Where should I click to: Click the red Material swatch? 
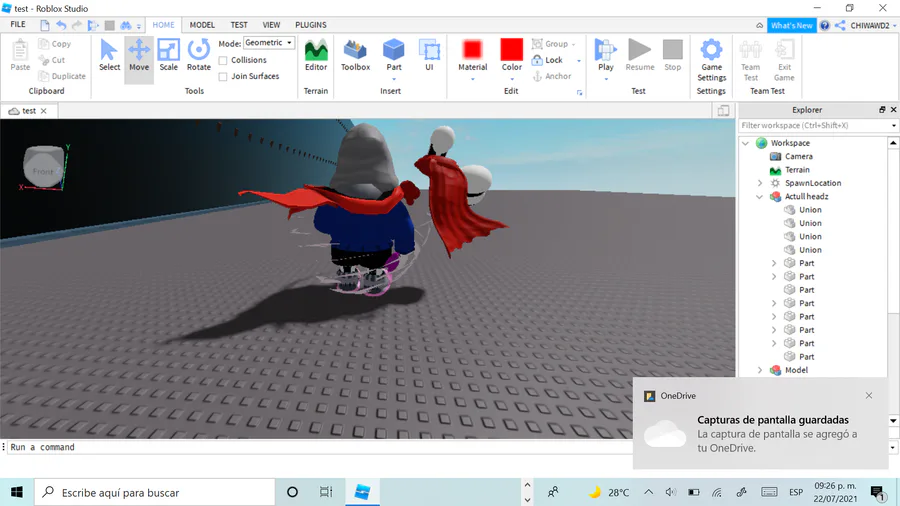pyautogui.click(x=472, y=49)
